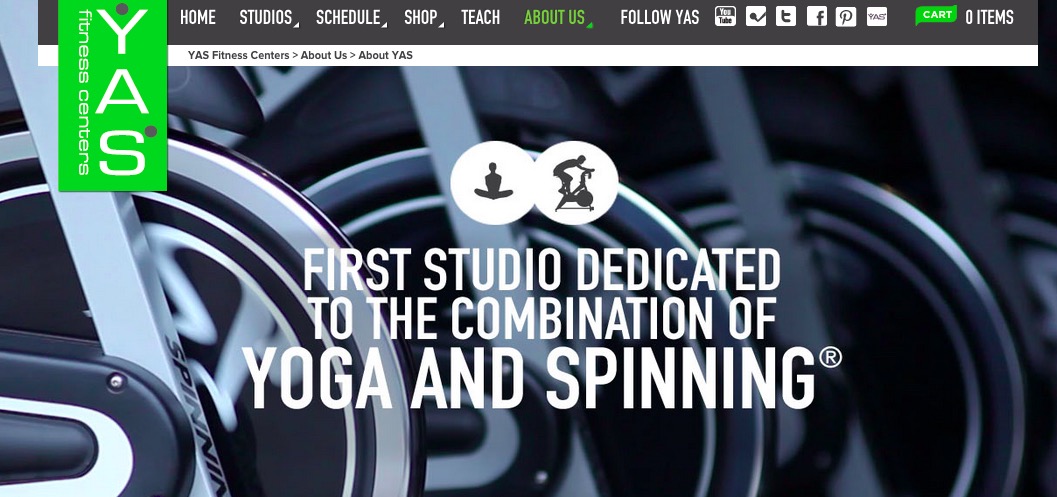
Task: Click the YAS fitness centers logo
Action: click(113, 95)
